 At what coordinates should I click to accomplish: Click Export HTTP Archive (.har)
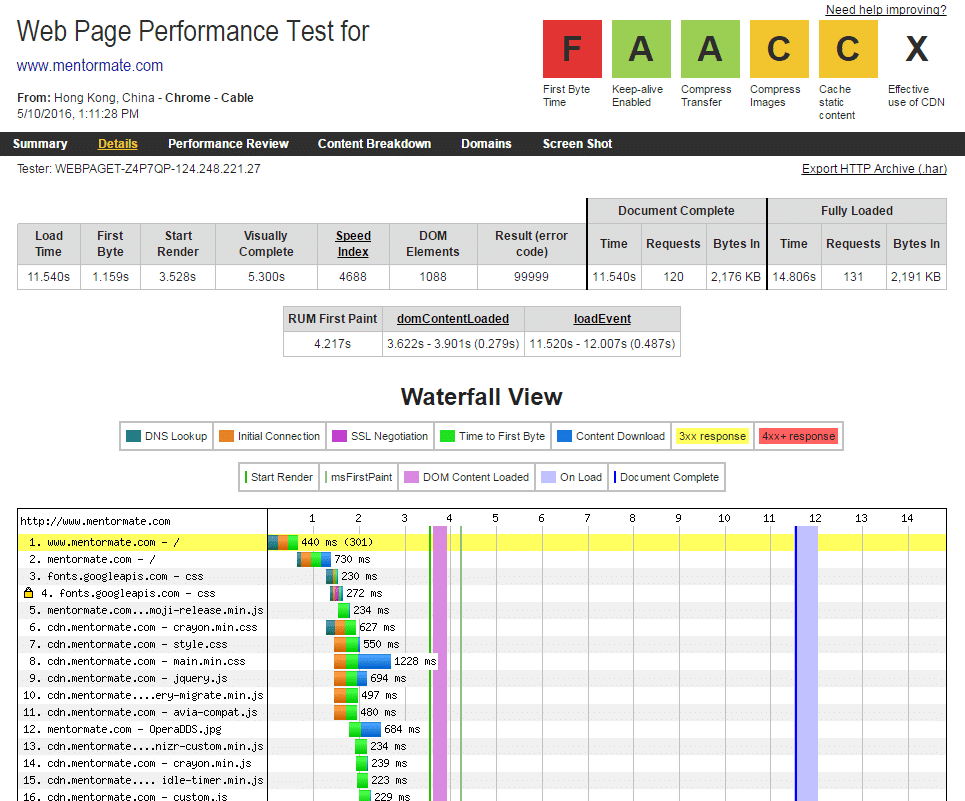click(x=874, y=169)
